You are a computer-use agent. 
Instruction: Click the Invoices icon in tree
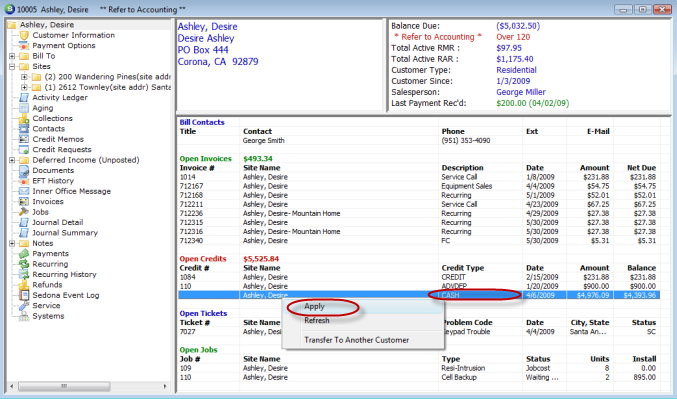(x=24, y=202)
